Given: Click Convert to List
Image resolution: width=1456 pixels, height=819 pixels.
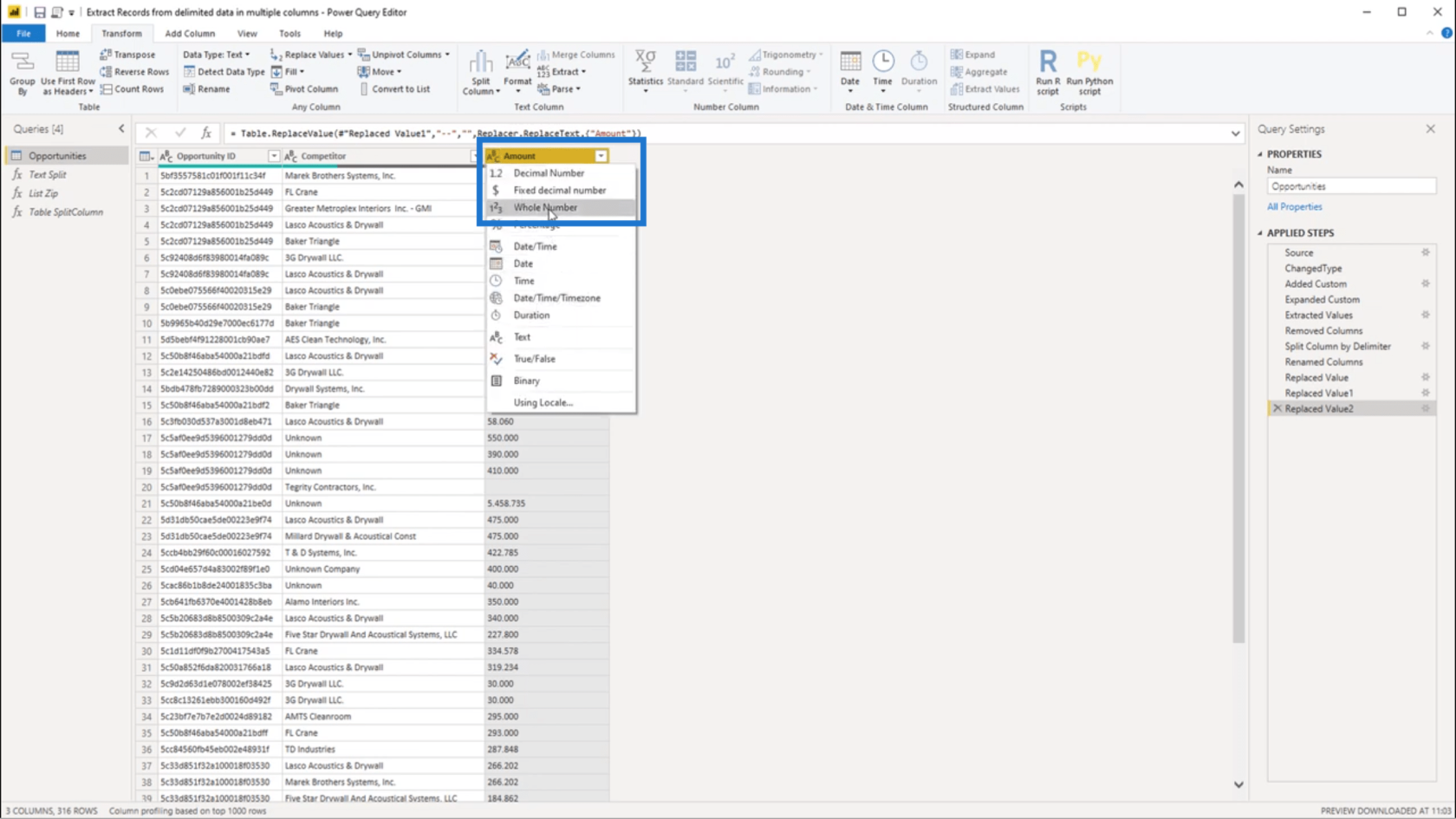Looking at the screenshot, I should 393,89.
